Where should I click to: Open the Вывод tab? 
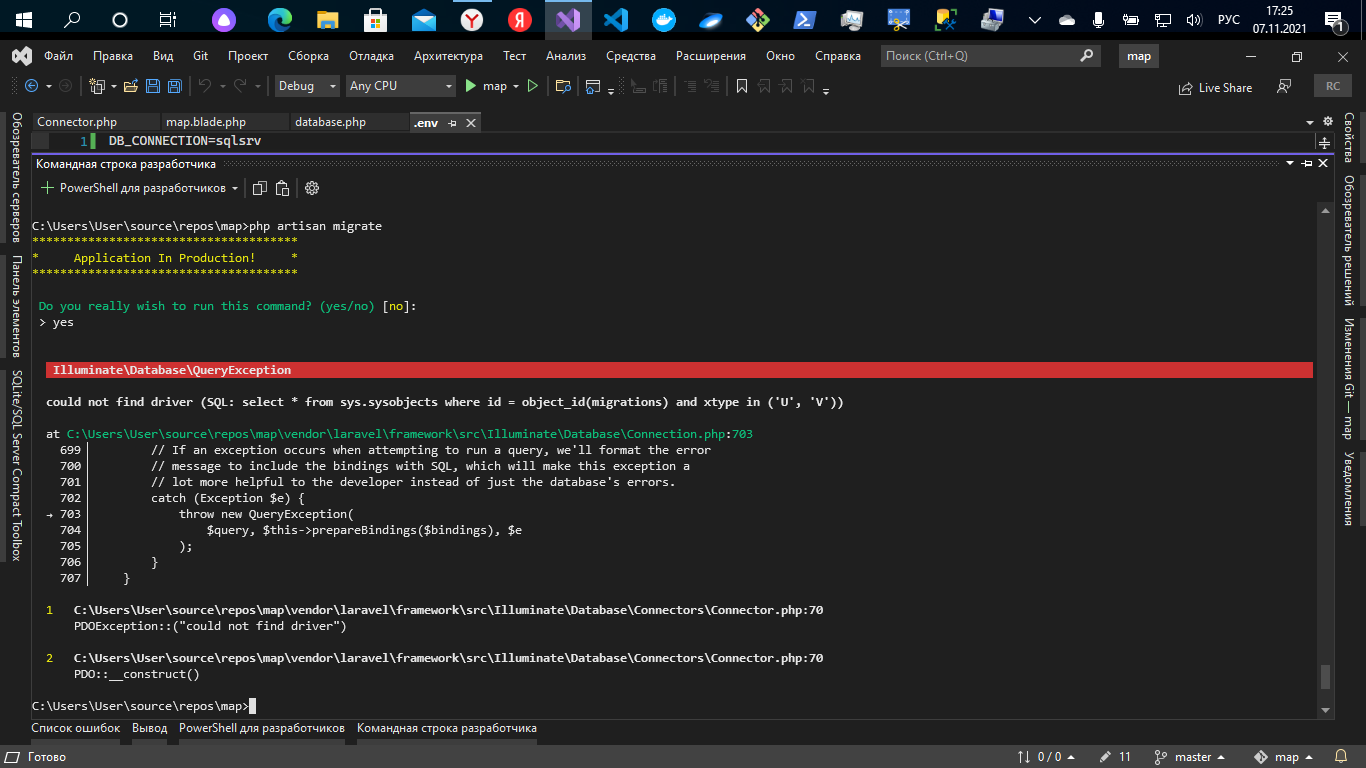(x=150, y=728)
